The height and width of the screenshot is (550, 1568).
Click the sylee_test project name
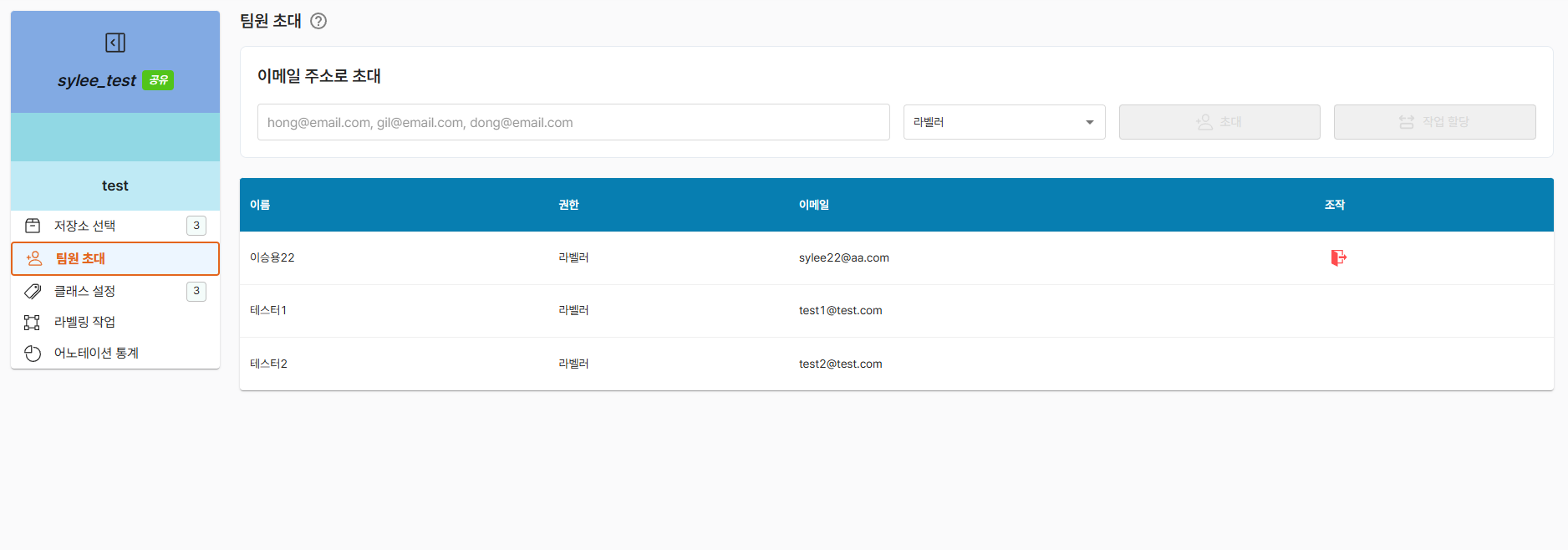[97, 80]
